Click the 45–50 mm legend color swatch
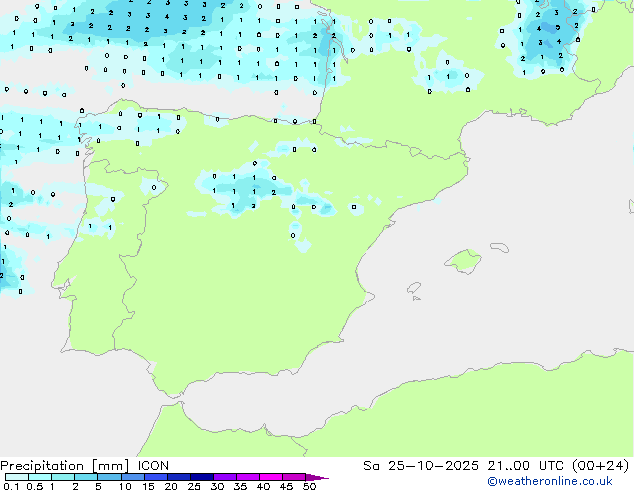The height and width of the screenshot is (490, 634). pyautogui.click(x=294, y=477)
